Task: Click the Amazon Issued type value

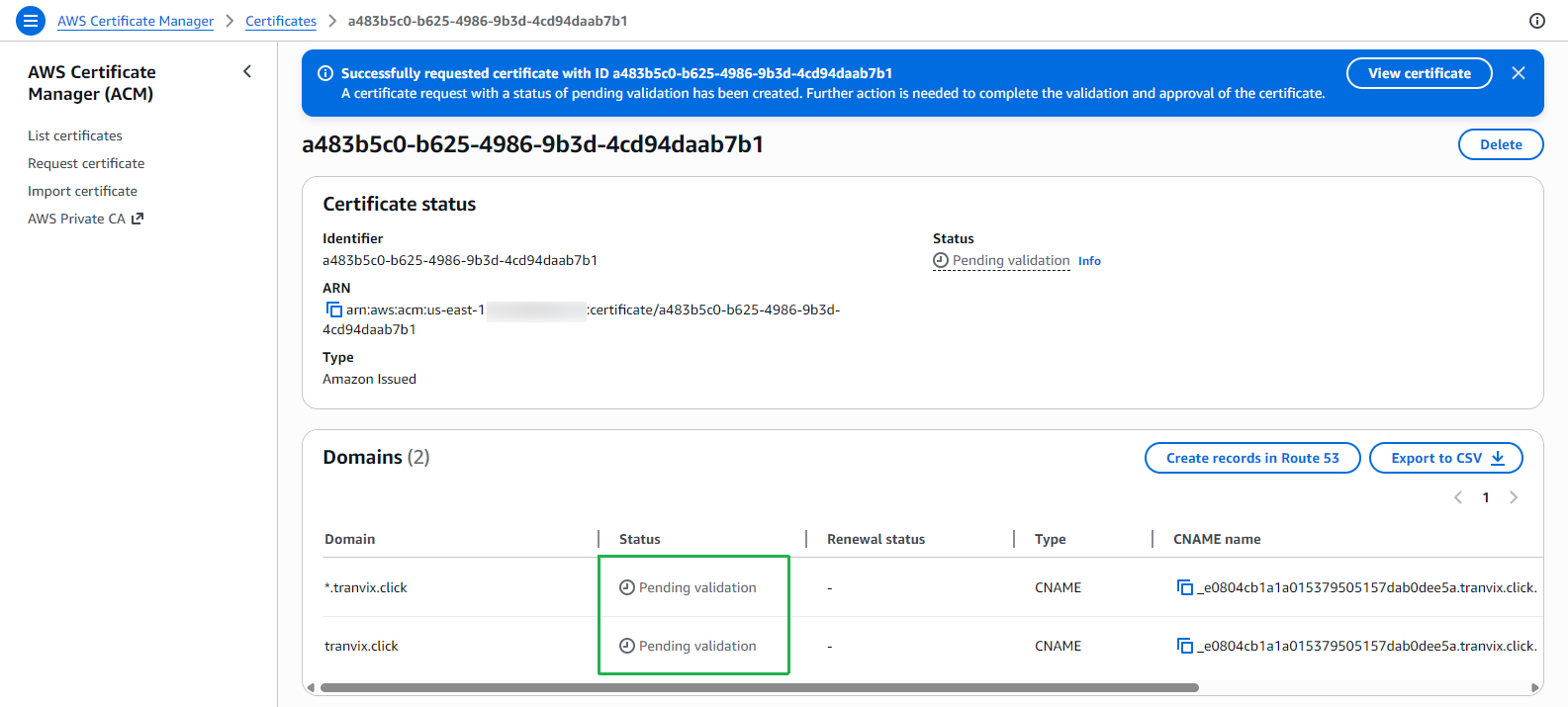Action: pos(369,379)
